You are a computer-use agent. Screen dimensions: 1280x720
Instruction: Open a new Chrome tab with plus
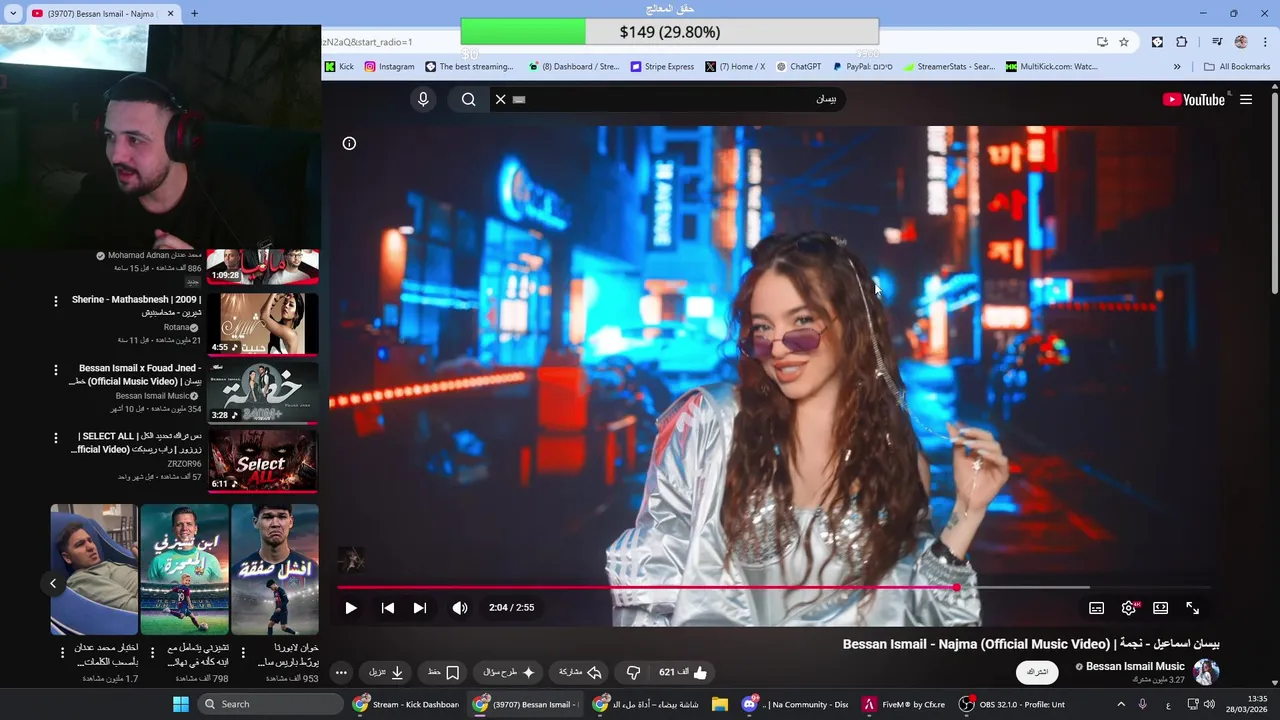pyautogui.click(x=194, y=13)
